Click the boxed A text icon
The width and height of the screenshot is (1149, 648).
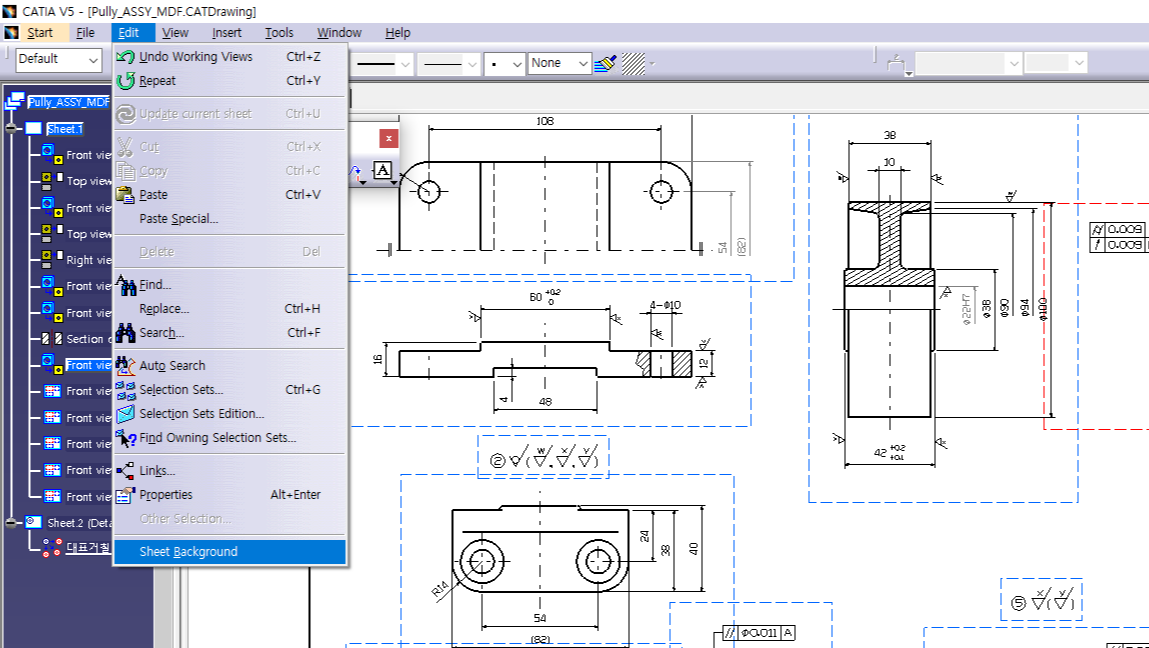pyautogui.click(x=383, y=171)
